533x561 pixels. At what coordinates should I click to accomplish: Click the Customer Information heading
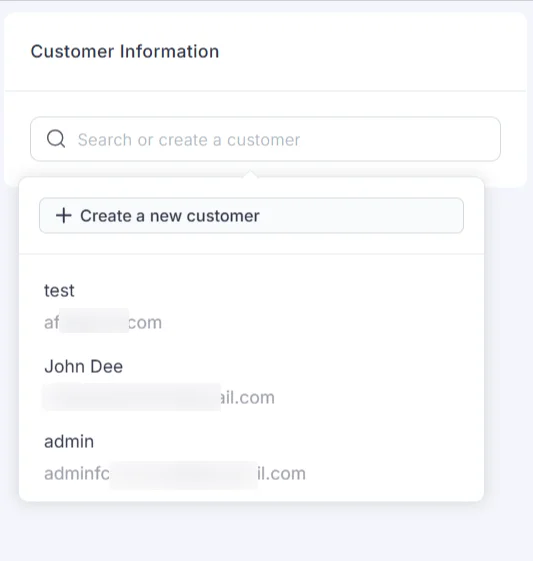[x=125, y=52]
